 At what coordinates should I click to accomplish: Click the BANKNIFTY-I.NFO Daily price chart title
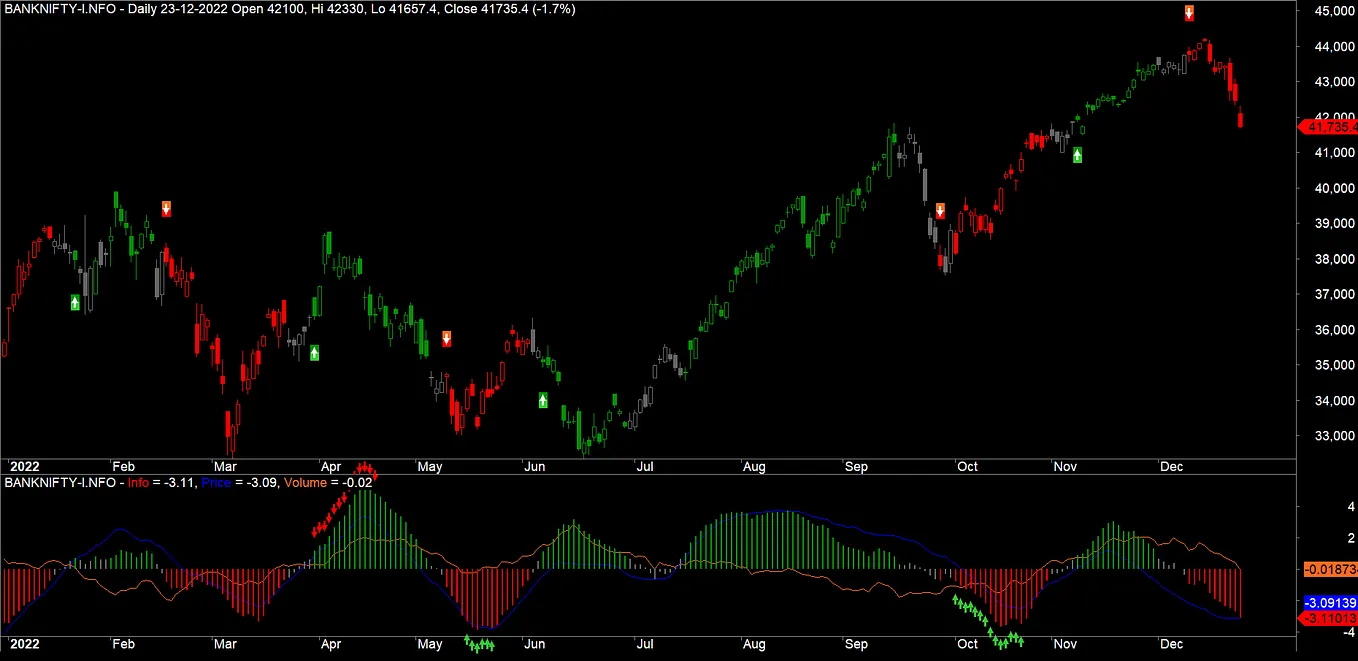290,9
